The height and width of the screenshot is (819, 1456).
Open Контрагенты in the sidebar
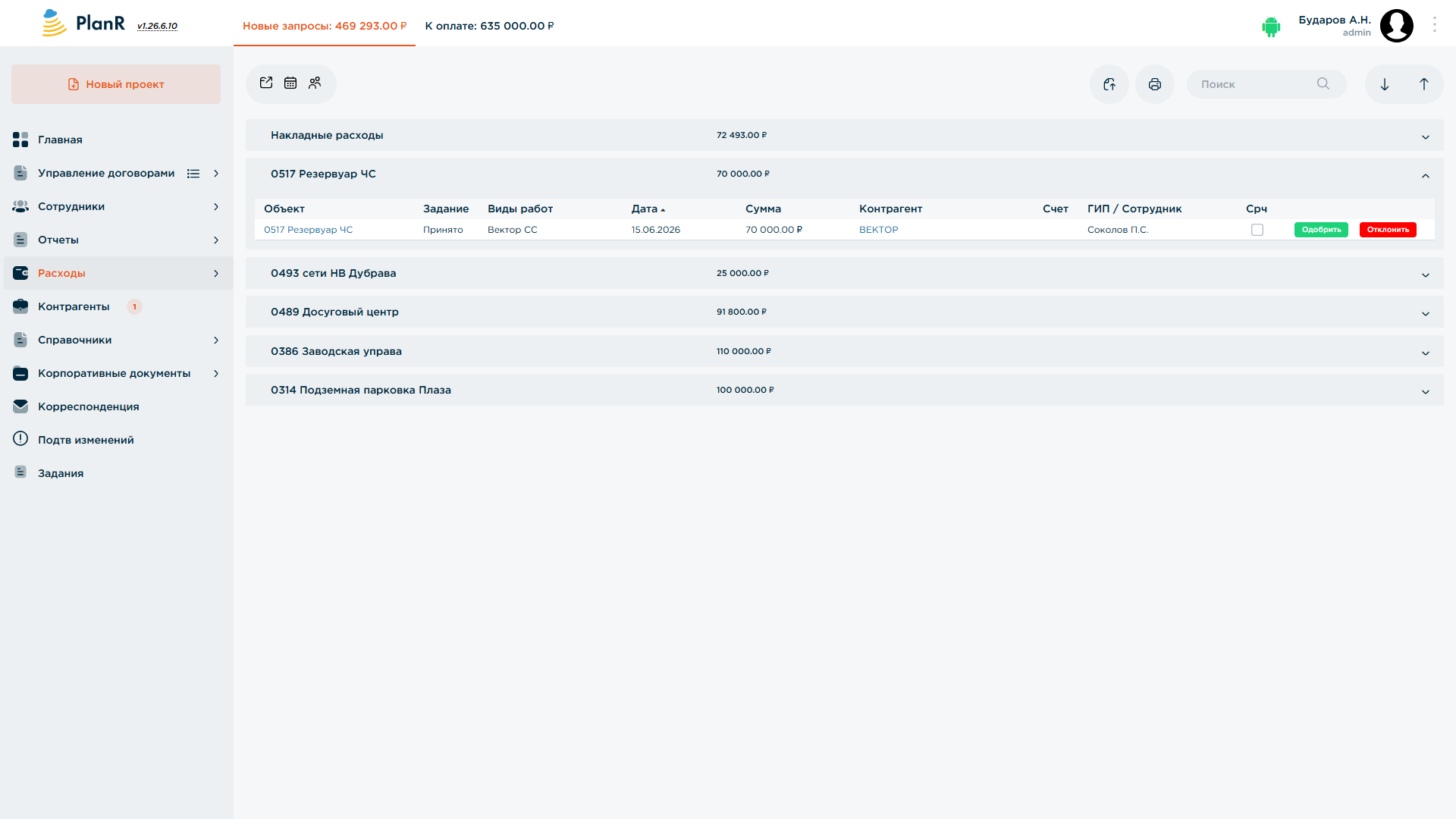click(x=74, y=306)
